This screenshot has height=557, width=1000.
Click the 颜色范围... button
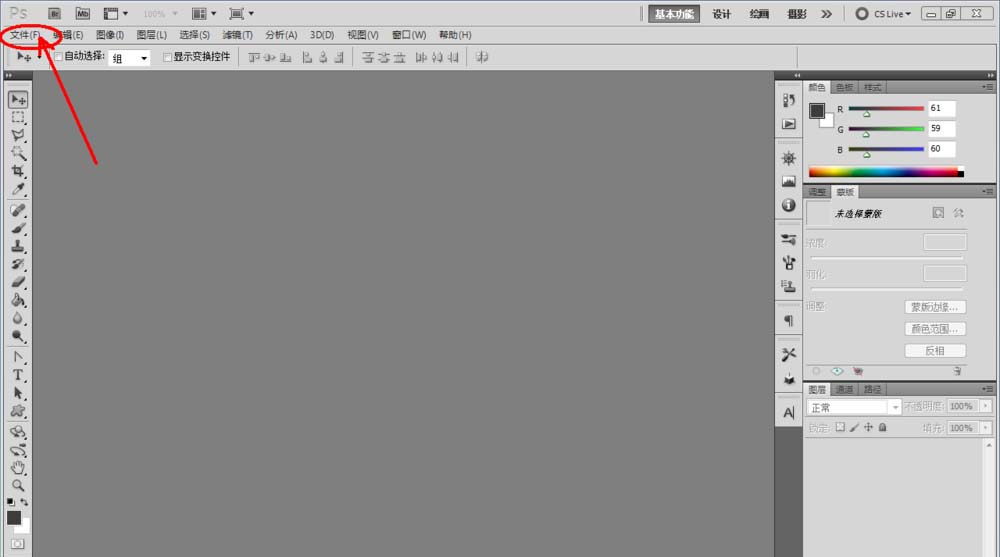[x=935, y=329]
